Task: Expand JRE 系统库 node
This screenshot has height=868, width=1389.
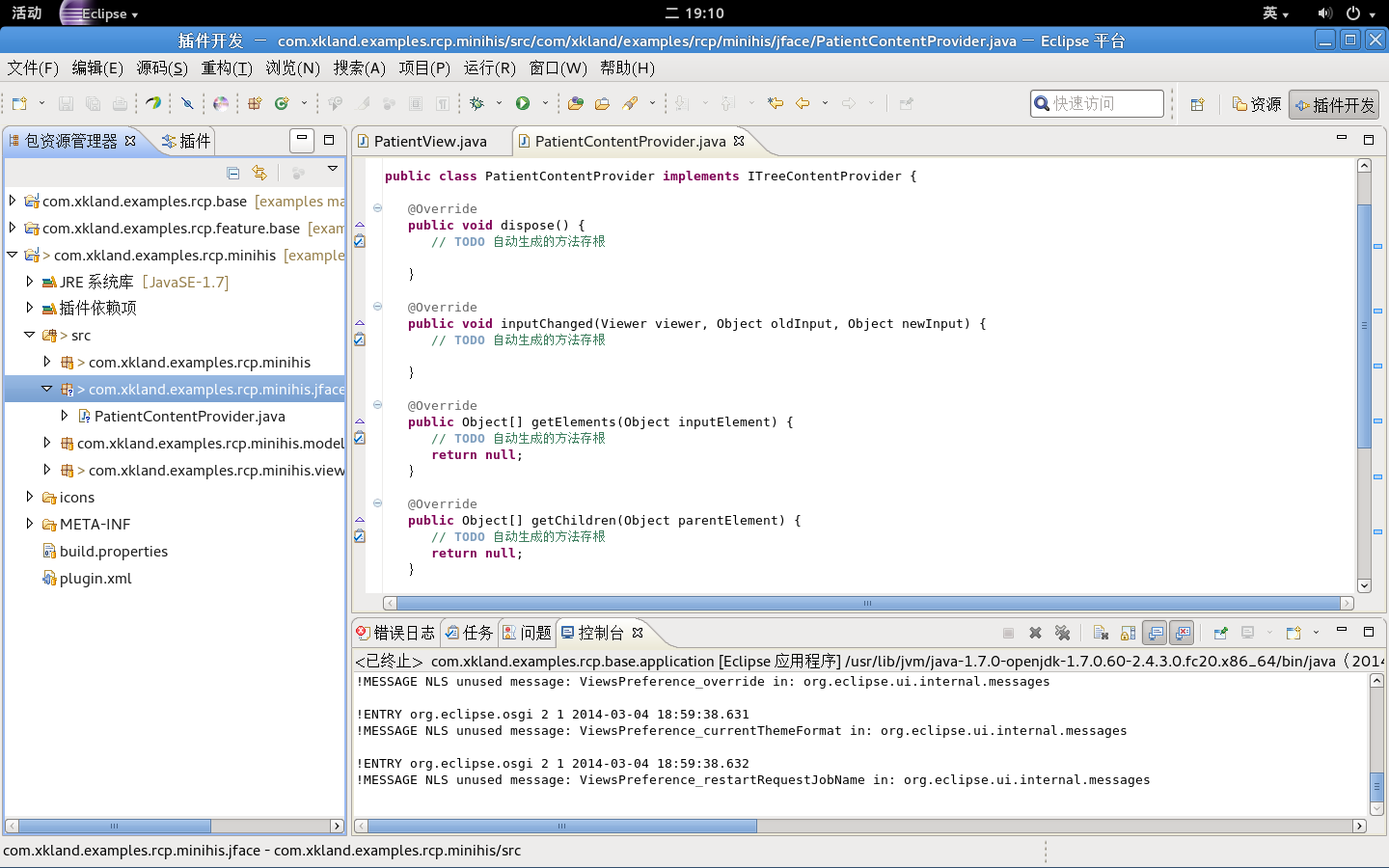Action: point(30,282)
